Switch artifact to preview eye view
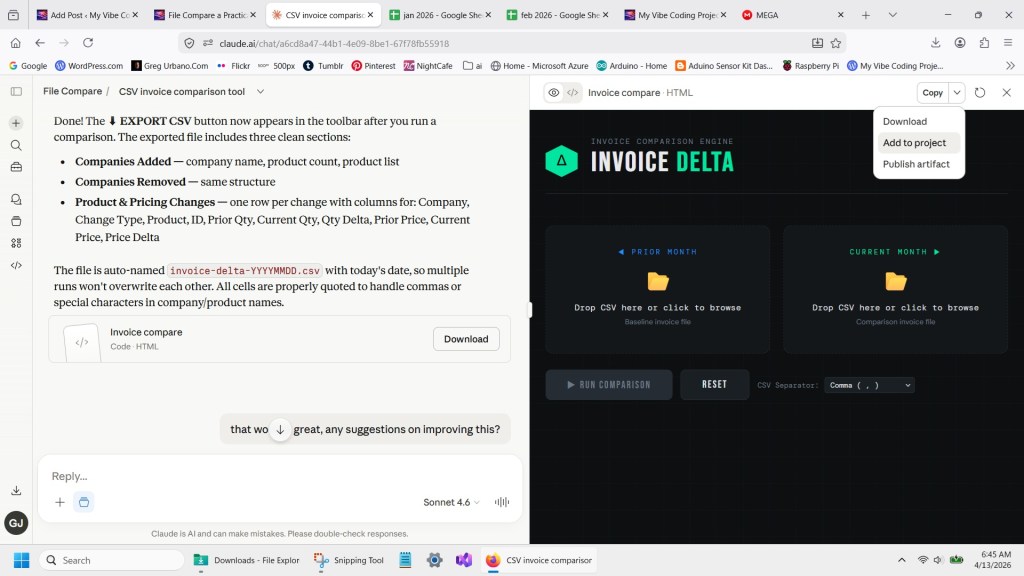Screen dimensions: 1024x576 [553, 93]
